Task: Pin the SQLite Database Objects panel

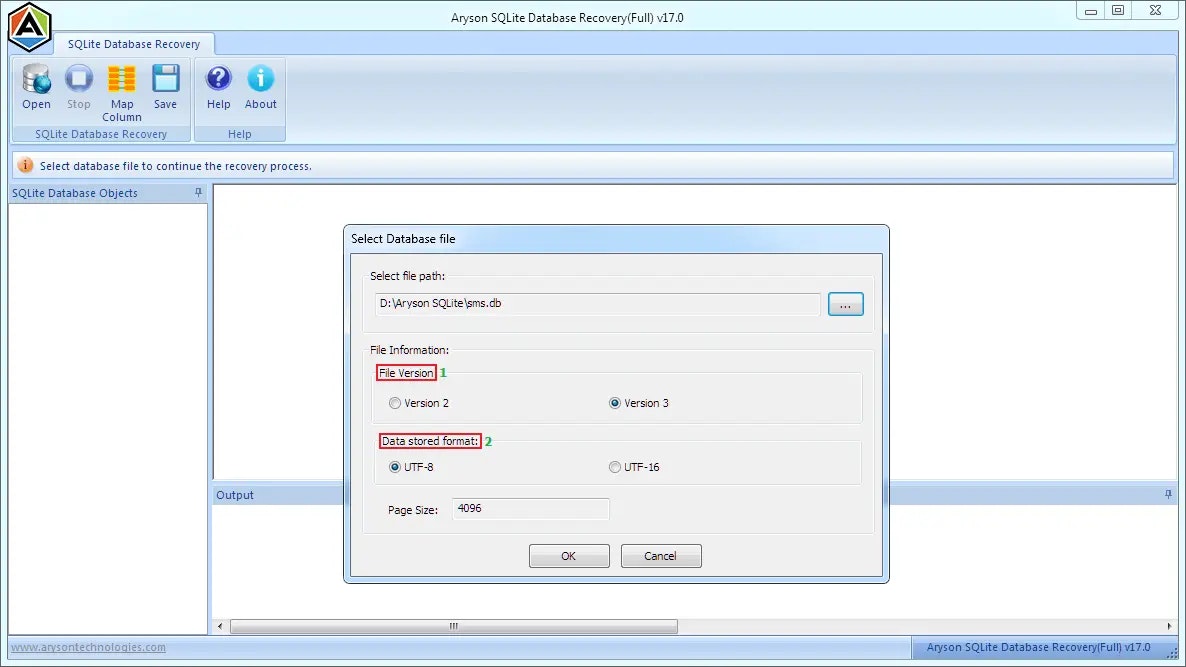Action: click(x=198, y=193)
